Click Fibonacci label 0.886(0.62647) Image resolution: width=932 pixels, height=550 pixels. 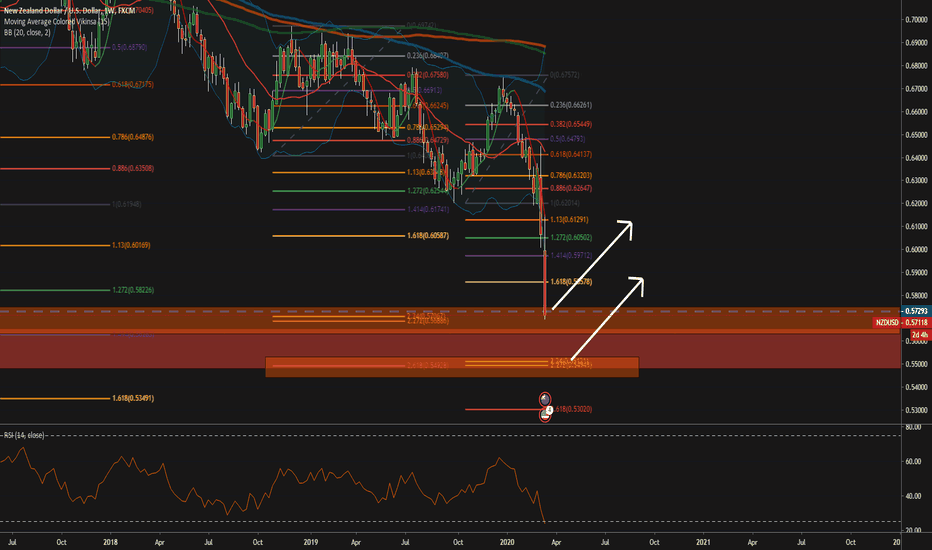[571, 188]
